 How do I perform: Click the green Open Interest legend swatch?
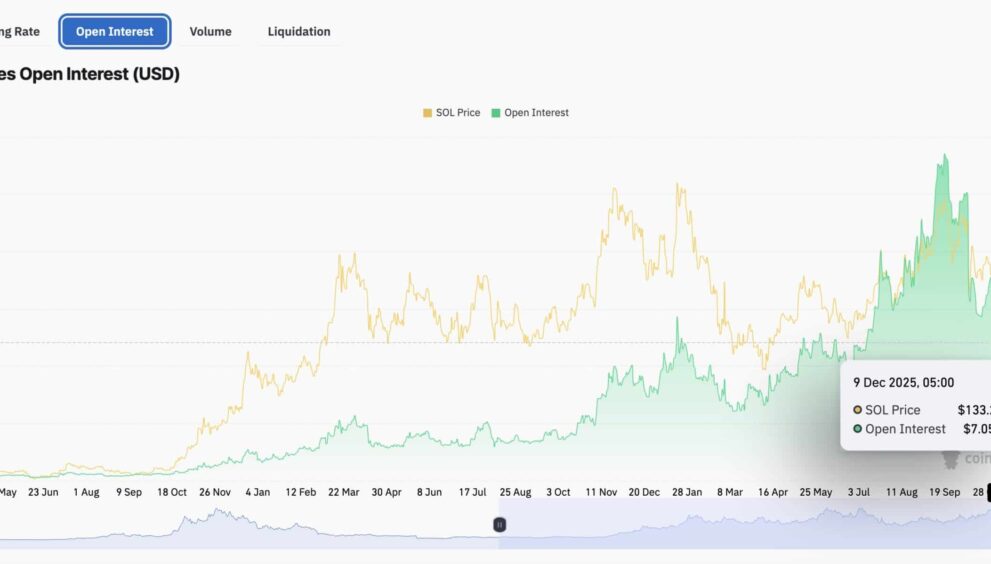tap(496, 113)
